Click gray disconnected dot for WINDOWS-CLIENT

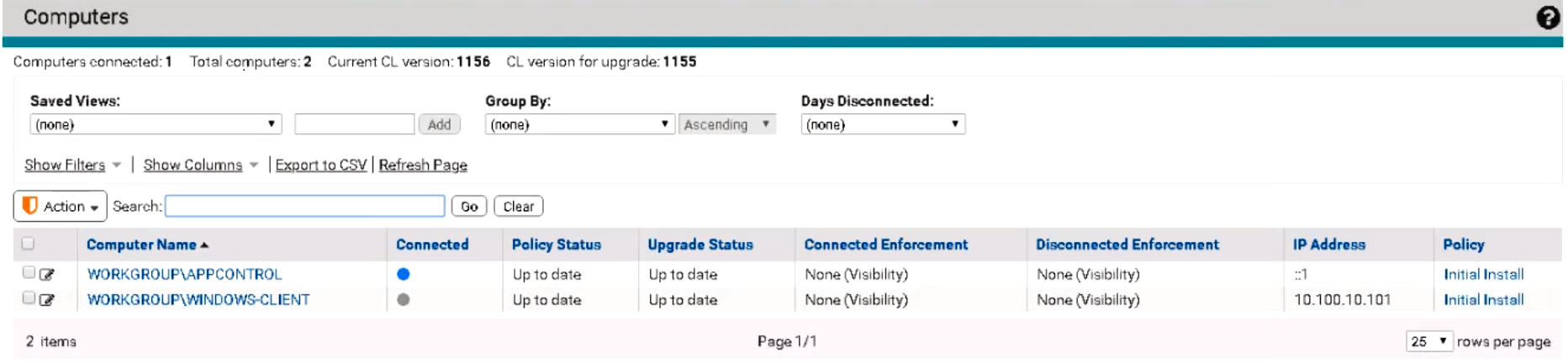[x=404, y=300]
